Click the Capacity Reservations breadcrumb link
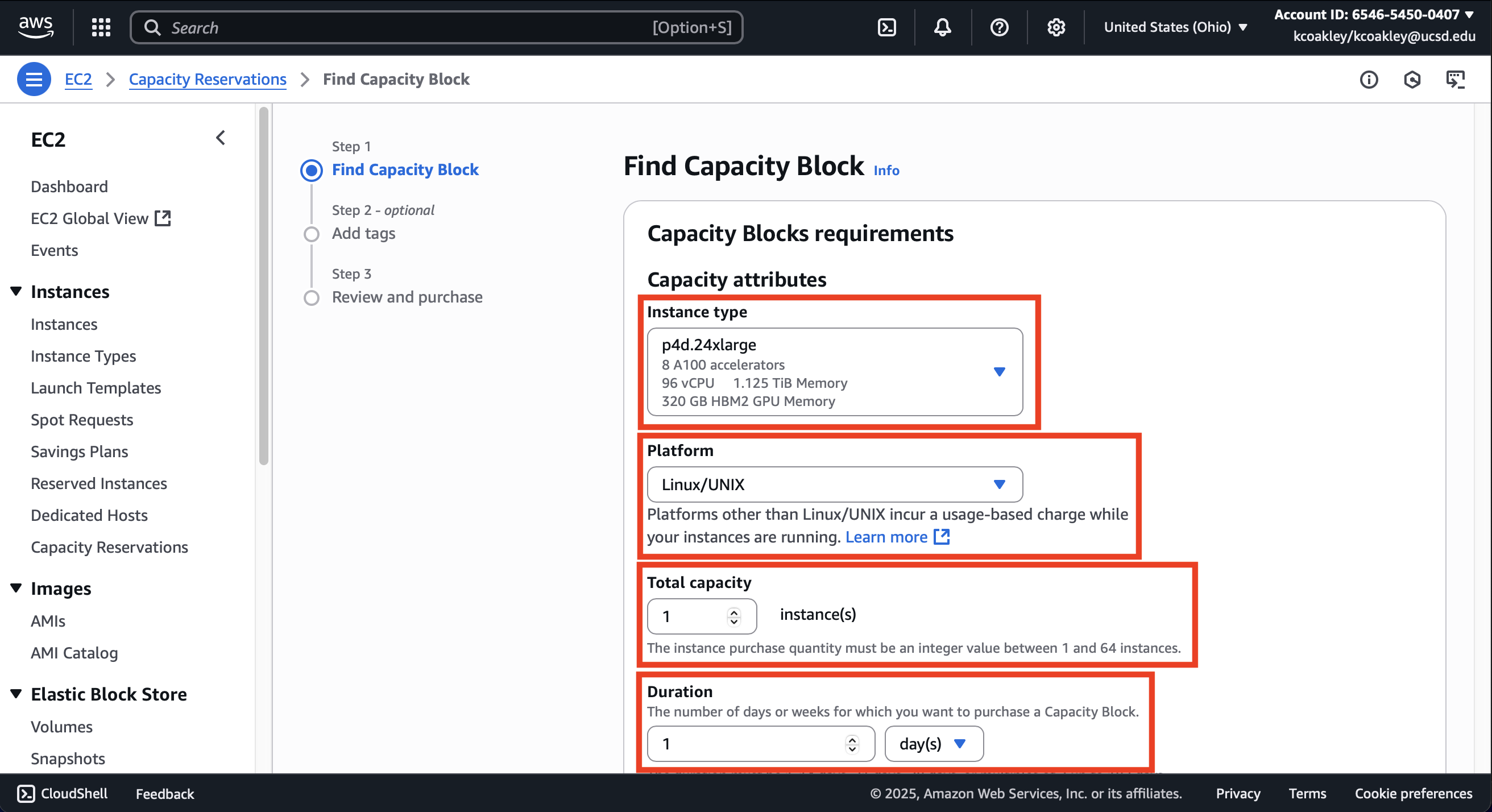 [208, 79]
